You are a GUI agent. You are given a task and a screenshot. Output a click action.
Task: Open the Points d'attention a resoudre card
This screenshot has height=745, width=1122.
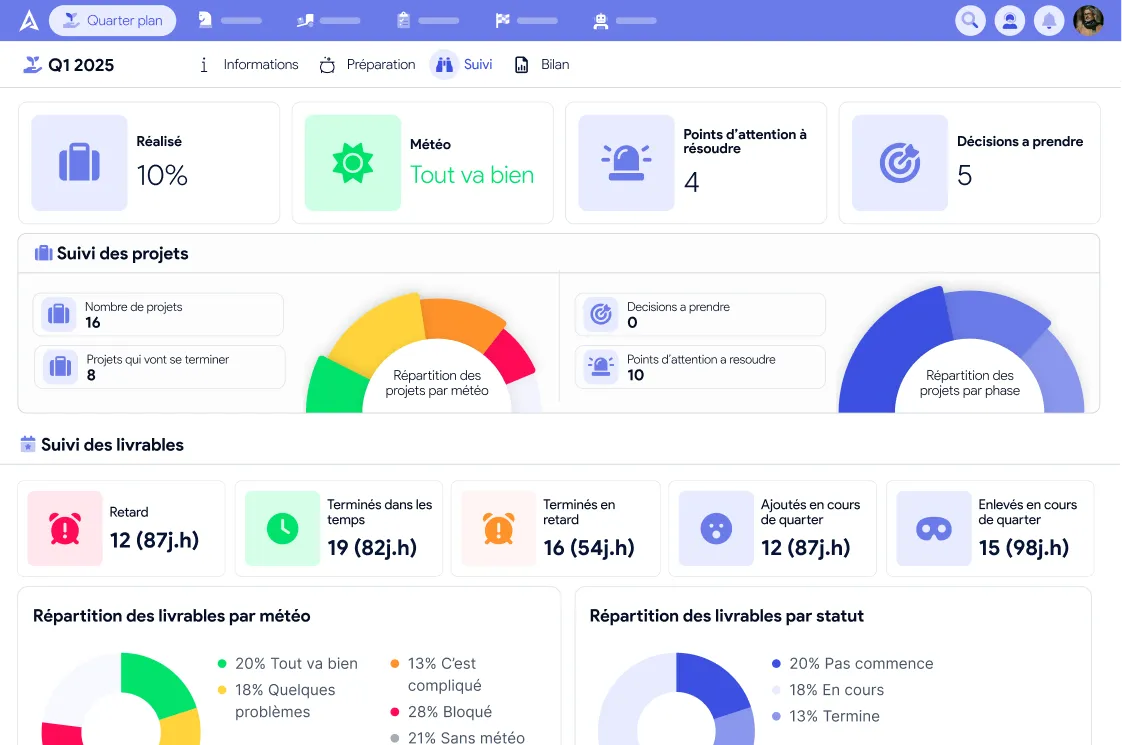(700, 367)
